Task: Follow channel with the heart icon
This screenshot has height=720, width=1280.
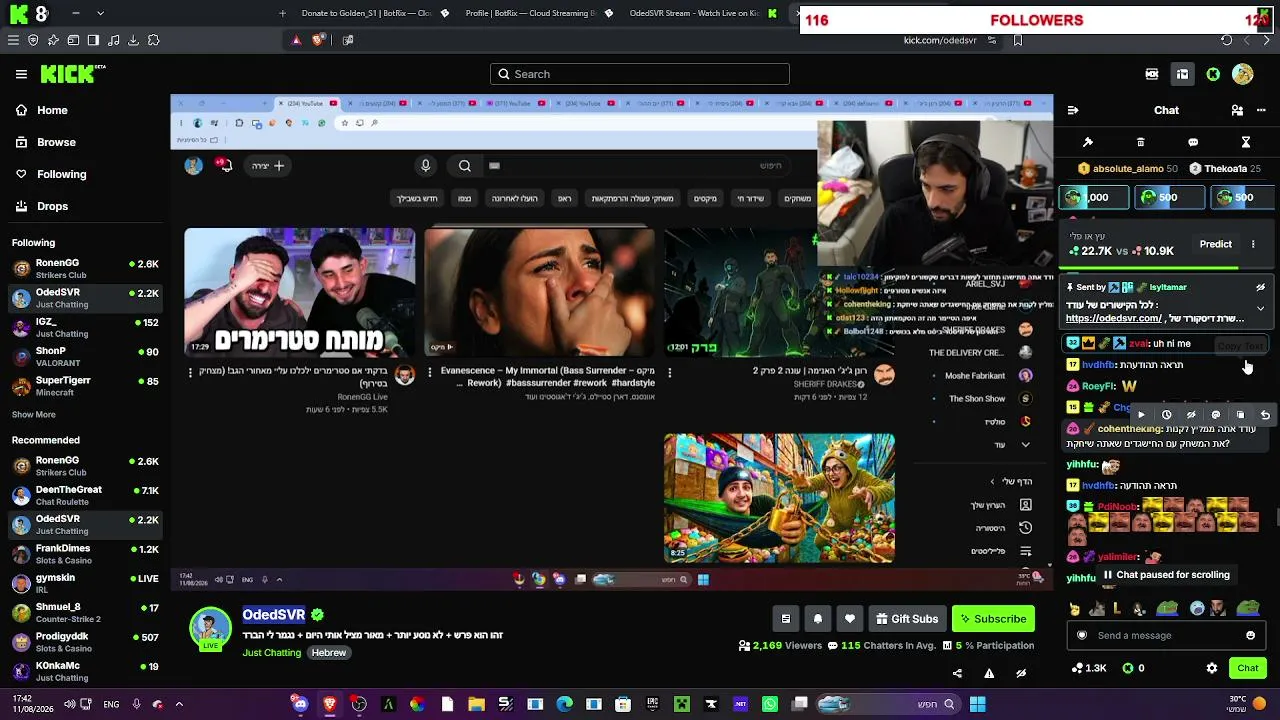Action: click(850, 619)
